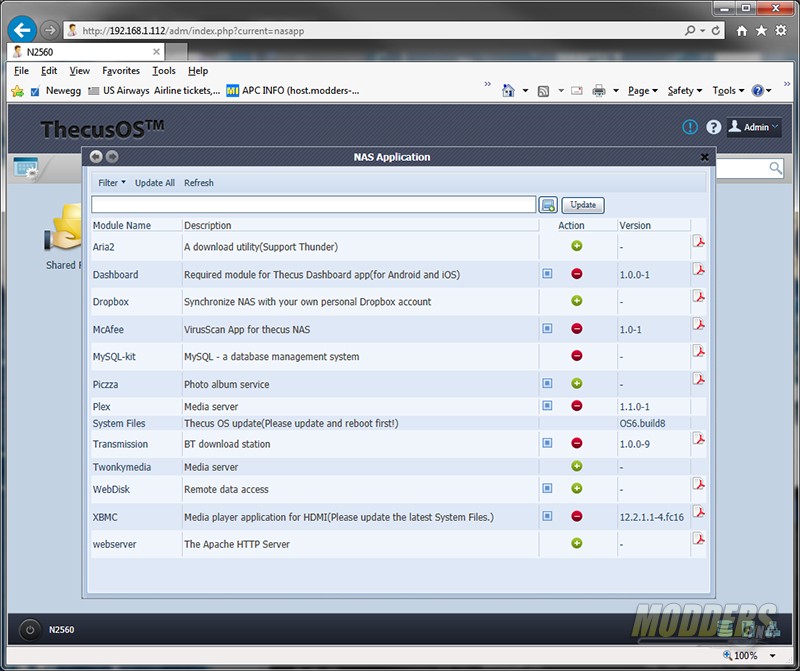Disable Plex module using red minus icon
The width and height of the screenshot is (800, 671).
click(x=577, y=406)
